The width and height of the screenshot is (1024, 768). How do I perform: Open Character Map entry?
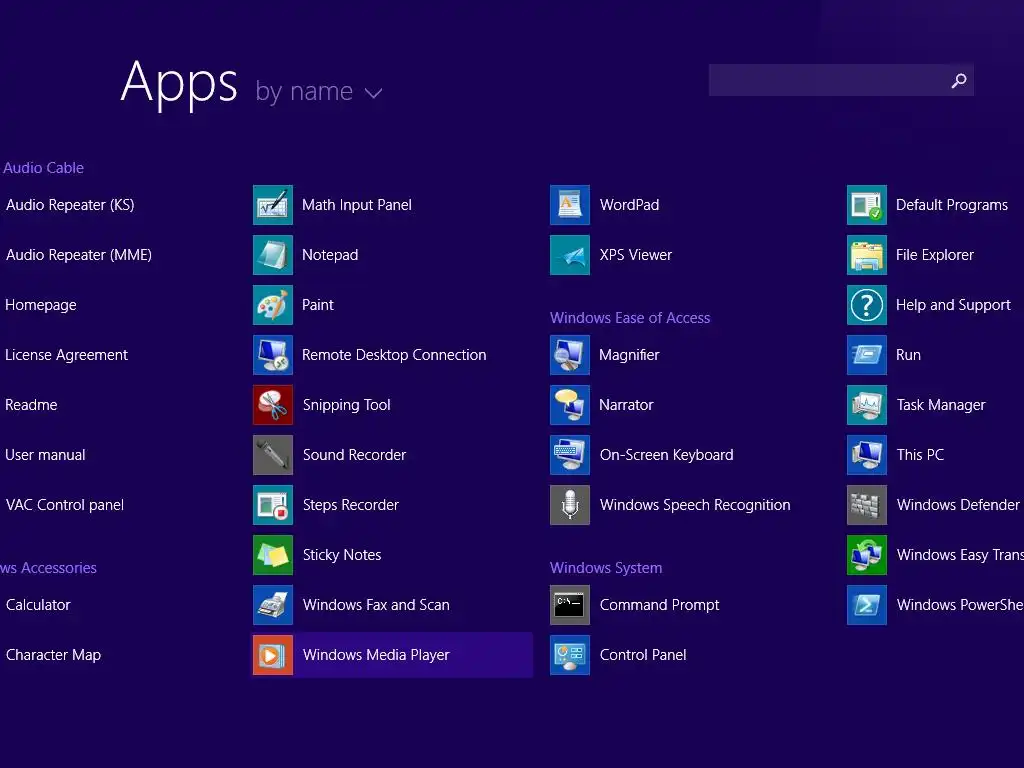coord(53,655)
